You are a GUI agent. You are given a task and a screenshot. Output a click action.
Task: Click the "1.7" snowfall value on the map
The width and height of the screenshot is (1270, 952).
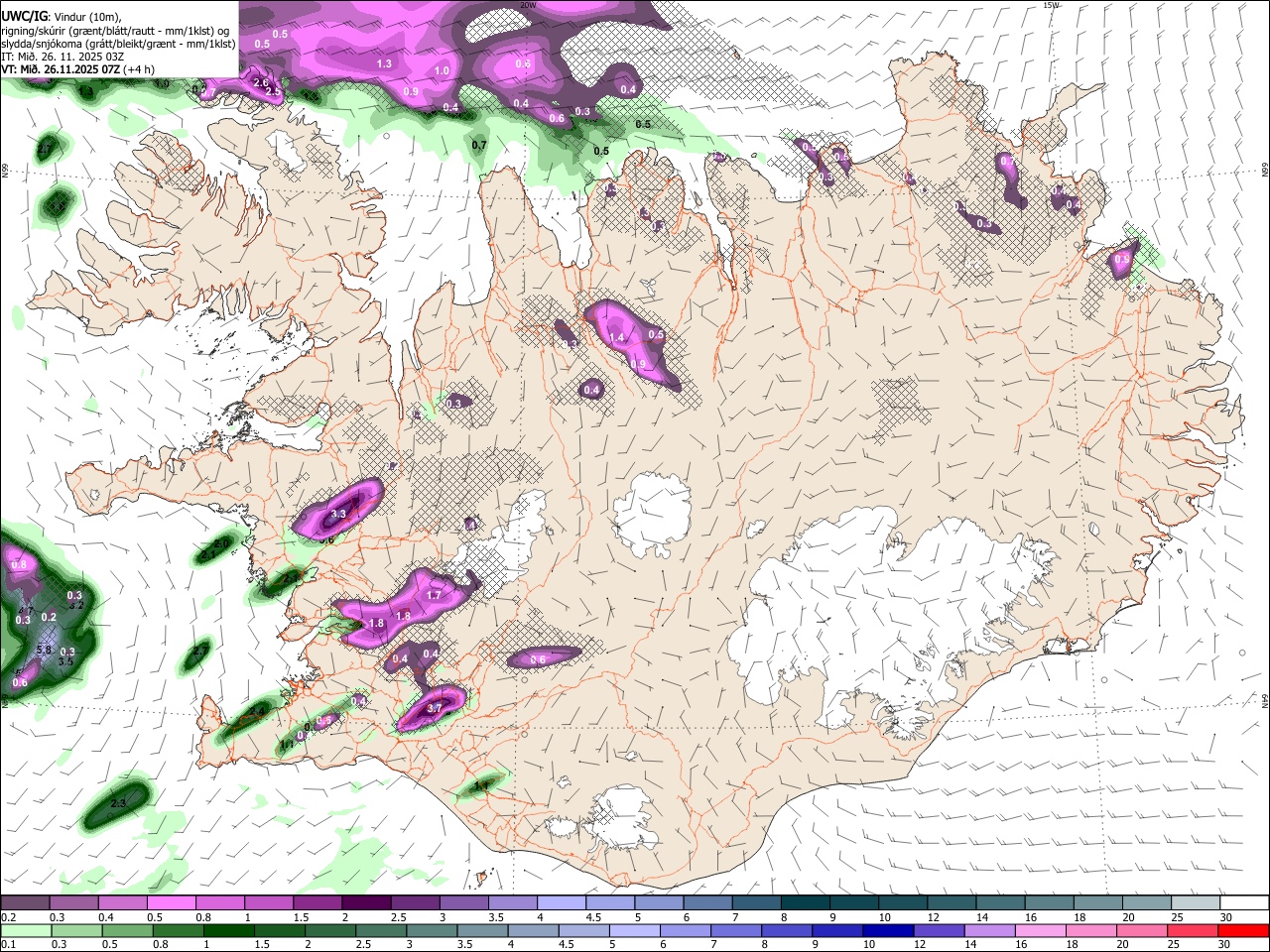[434, 595]
